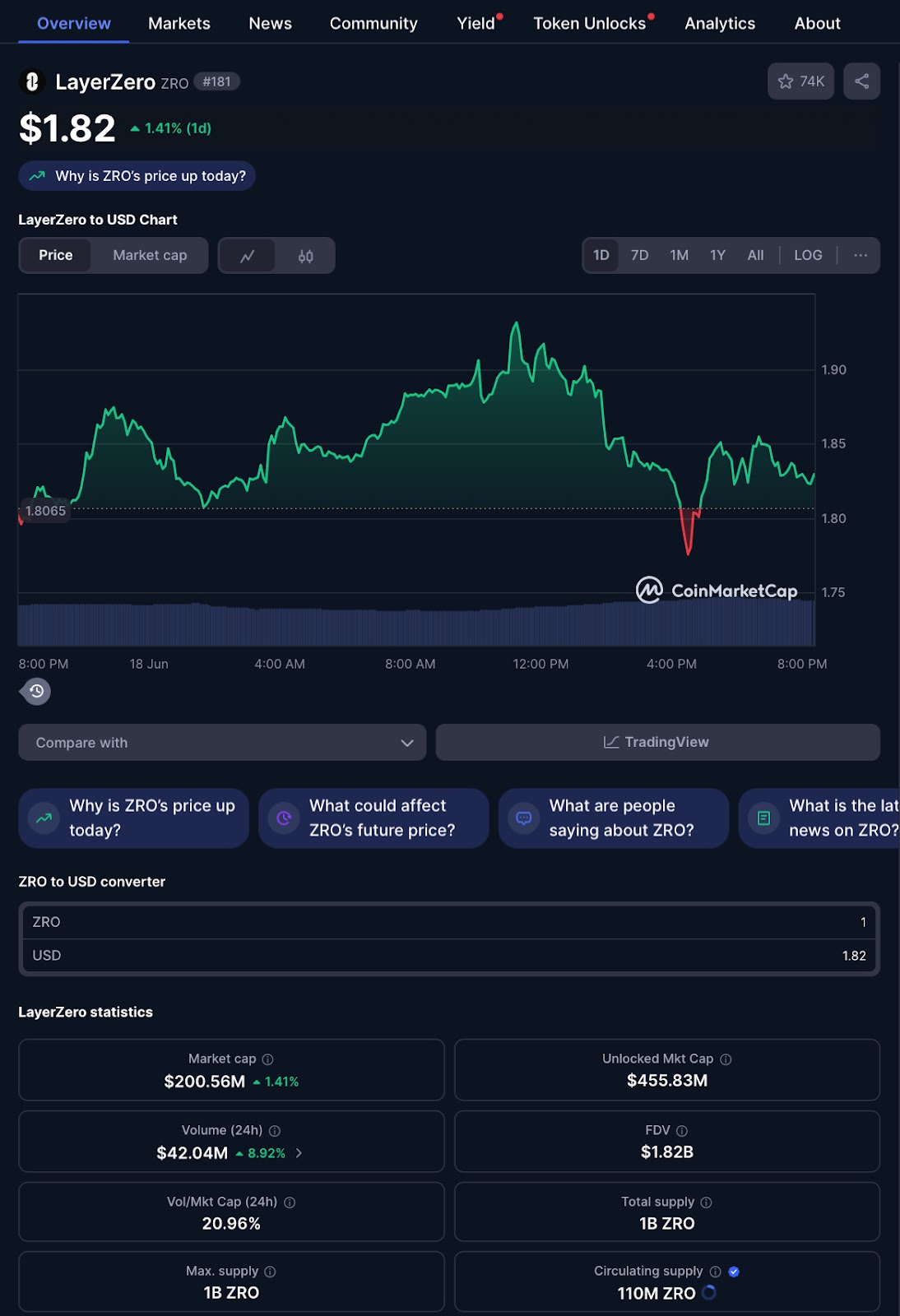Expand the Compare with dropdown

[x=222, y=743]
